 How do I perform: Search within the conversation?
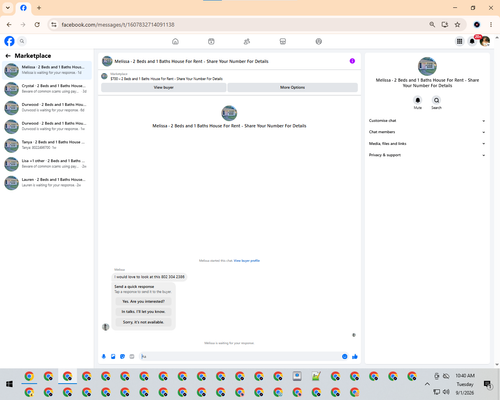tap(436, 100)
